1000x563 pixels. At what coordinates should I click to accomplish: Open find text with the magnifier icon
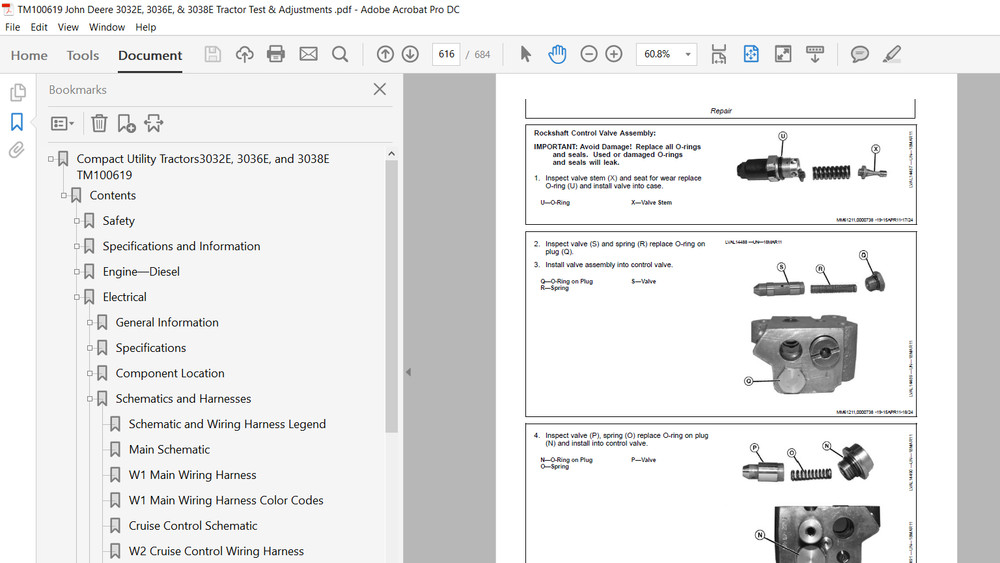pyautogui.click(x=340, y=54)
